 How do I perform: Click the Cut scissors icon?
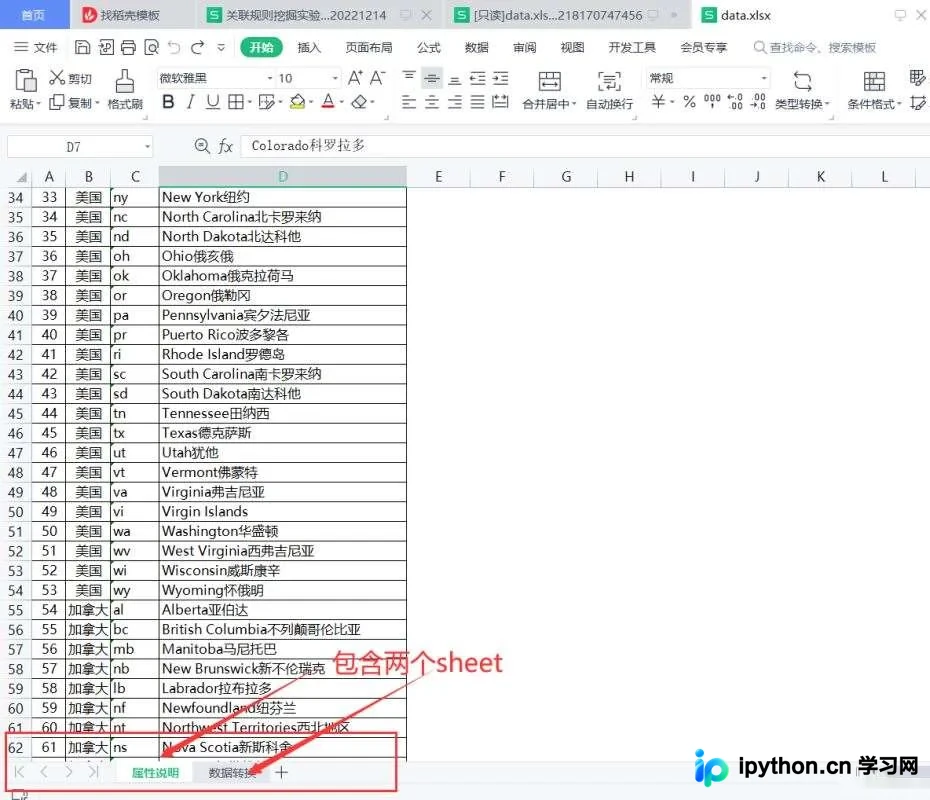[x=57, y=78]
